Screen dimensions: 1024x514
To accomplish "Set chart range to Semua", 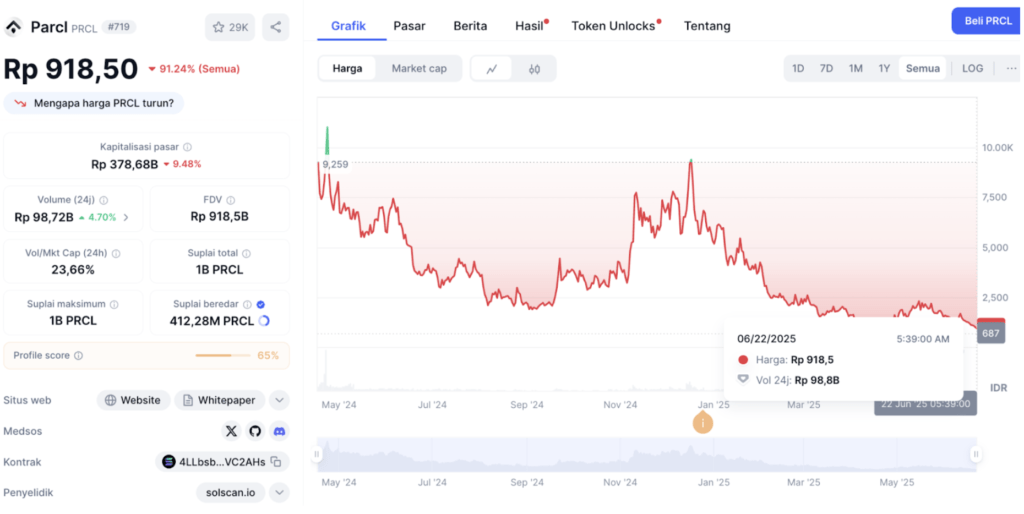I will (x=923, y=68).
